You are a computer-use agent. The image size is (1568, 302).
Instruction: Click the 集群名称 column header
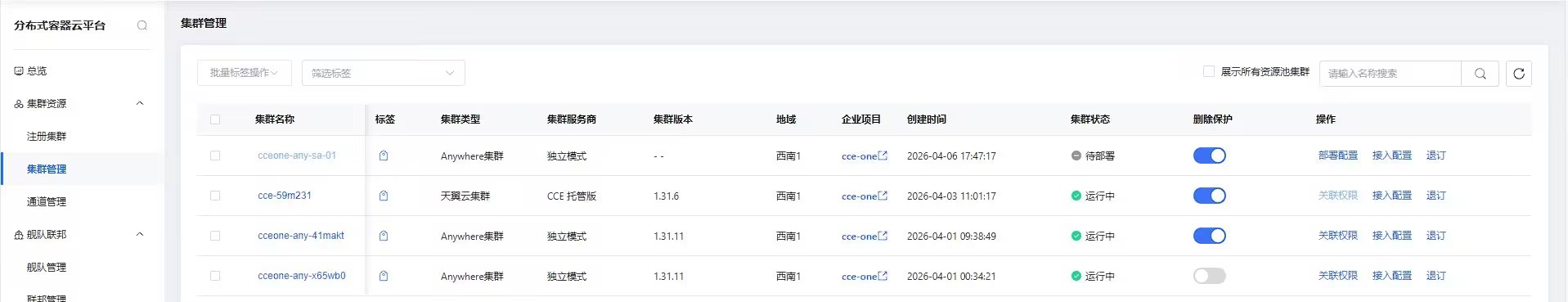tap(275, 119)
